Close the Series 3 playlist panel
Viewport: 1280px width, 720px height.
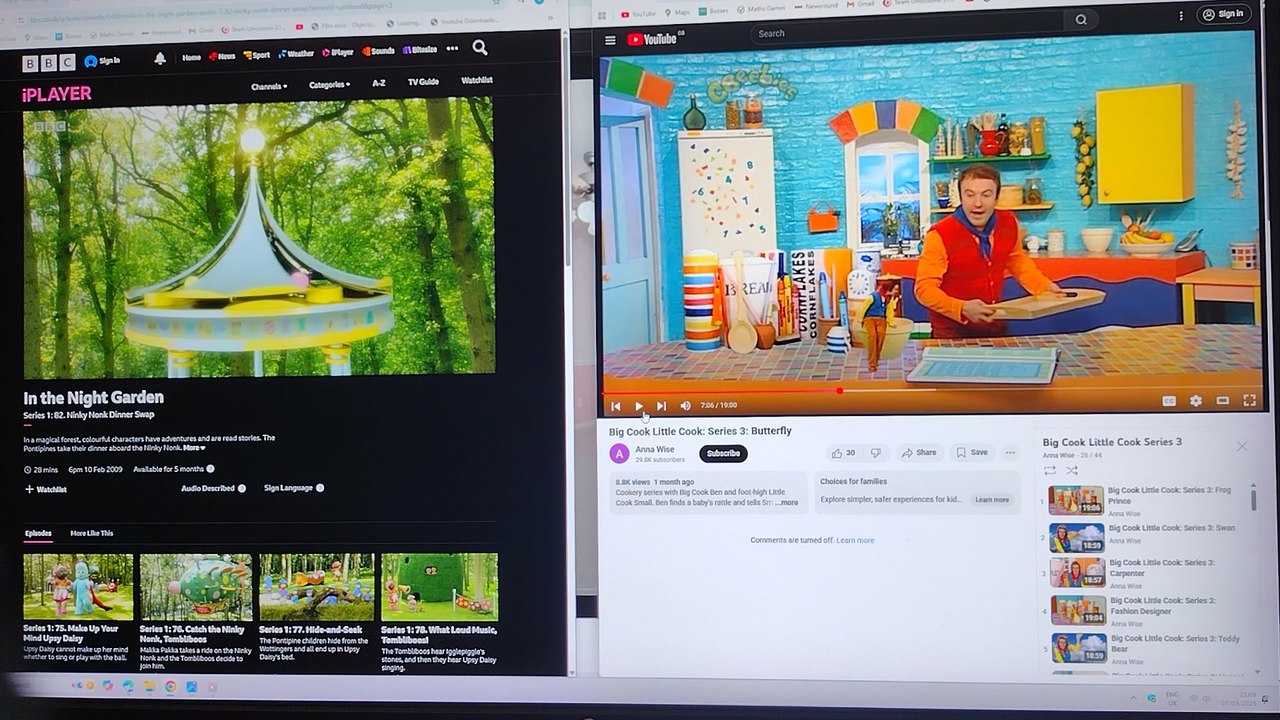tap(1242, 446)
